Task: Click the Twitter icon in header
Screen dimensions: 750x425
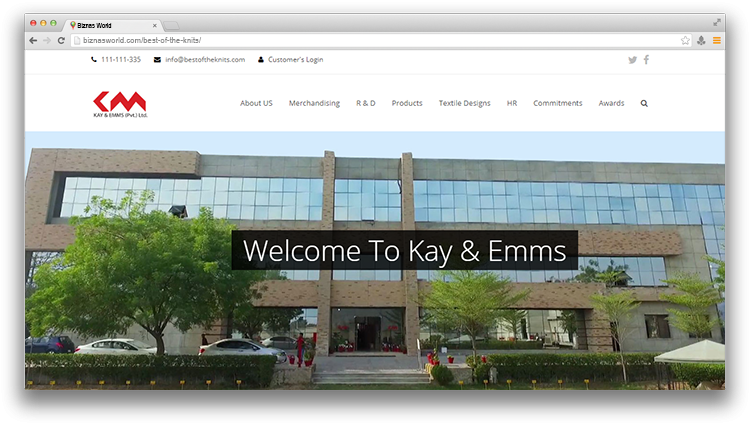Action: click(x=632, y=60)
